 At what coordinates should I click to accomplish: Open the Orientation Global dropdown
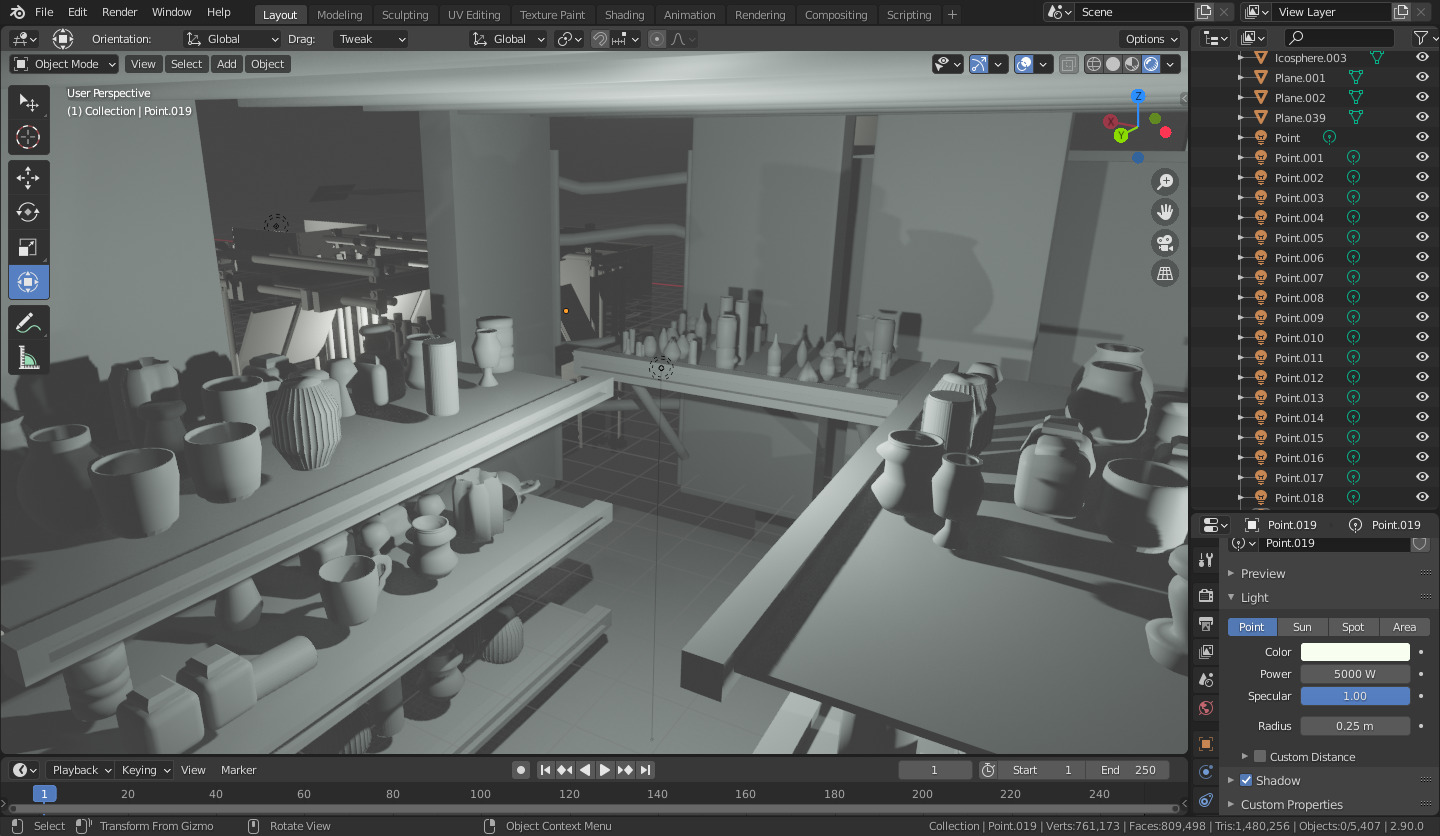tap(232, 39)
